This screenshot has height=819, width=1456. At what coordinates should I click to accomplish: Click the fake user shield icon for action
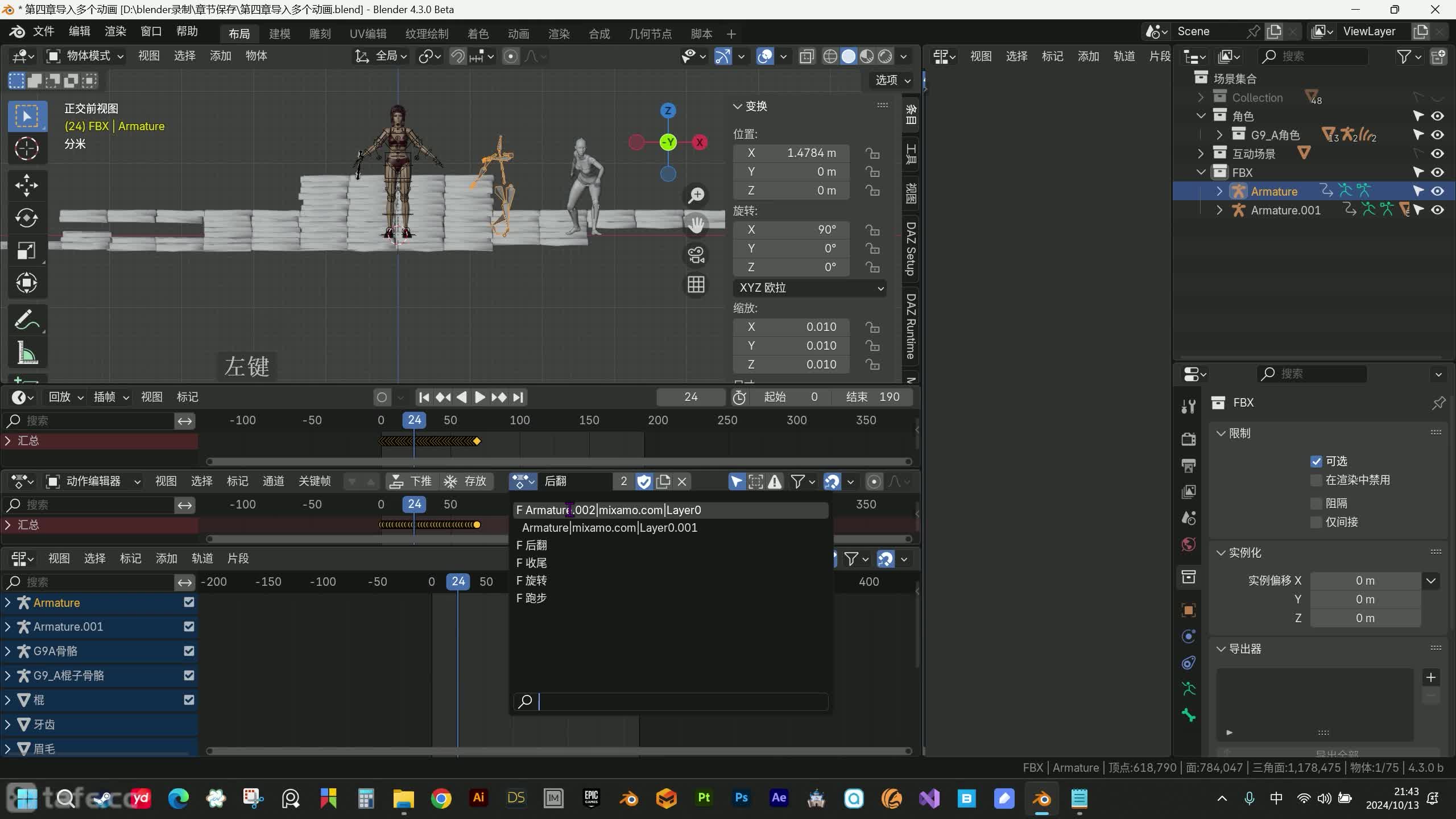click(644, 482)
